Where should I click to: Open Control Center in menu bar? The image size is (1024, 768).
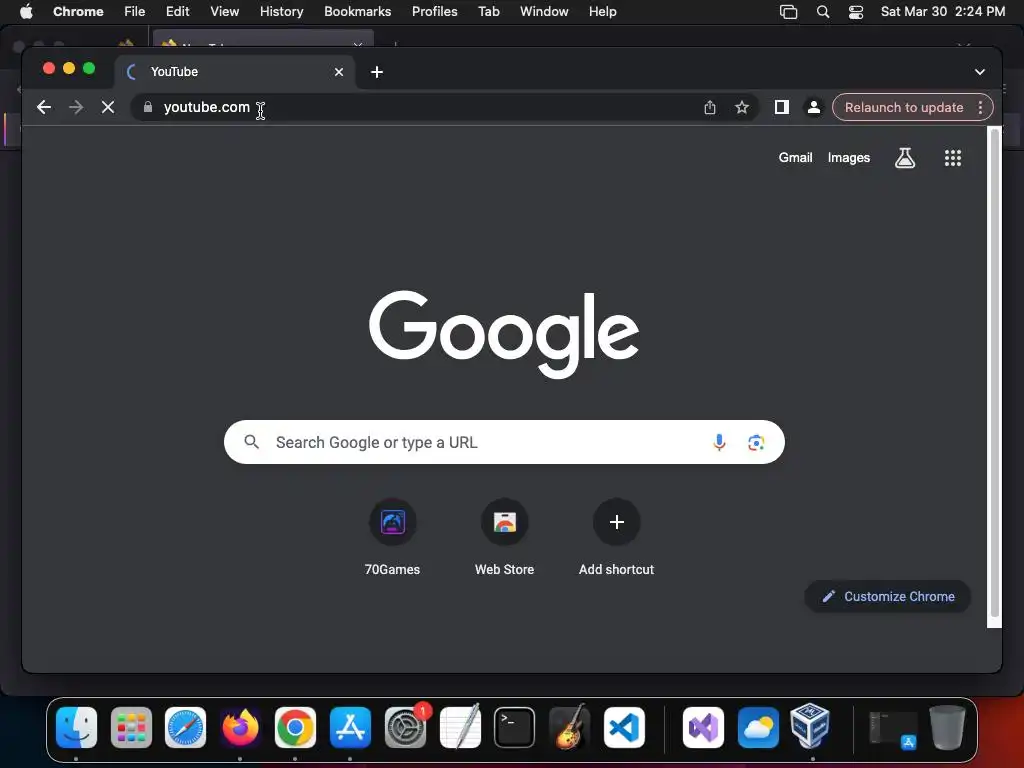856,12
